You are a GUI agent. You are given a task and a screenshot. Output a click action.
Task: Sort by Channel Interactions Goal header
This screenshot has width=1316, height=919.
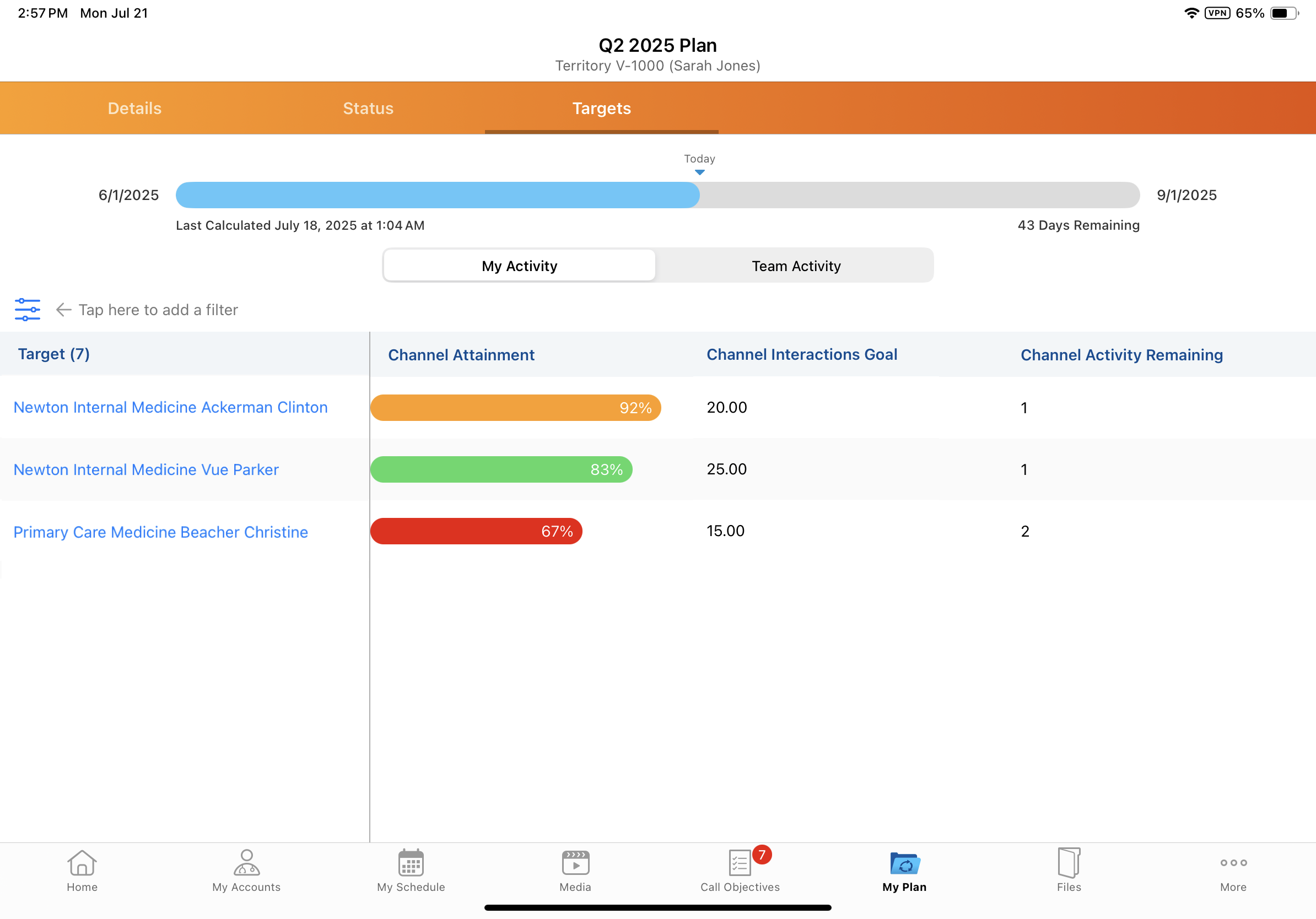(x=801, y=355)
